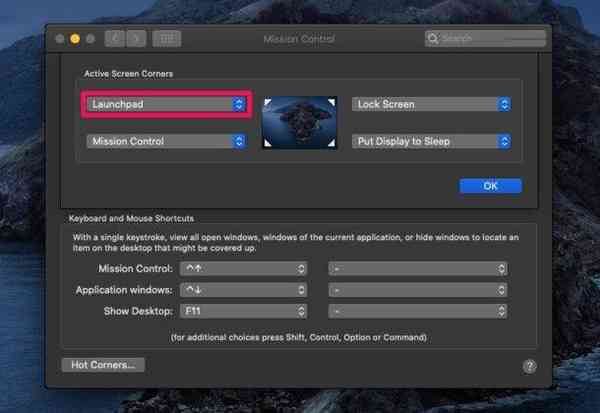
Task: Open Show Desktop F11 shortcut dropdown
Action: pos(243,311)
